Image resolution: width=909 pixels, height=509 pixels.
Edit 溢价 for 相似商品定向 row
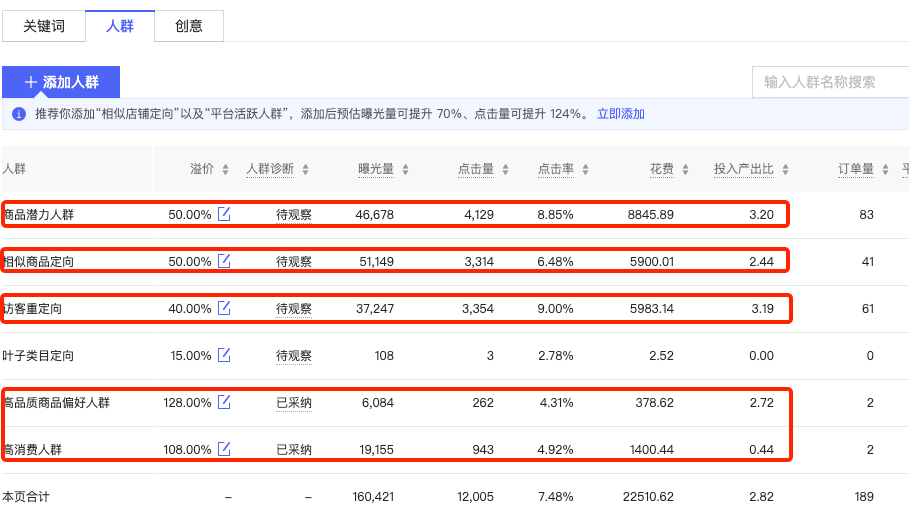[x=224, y=261]
